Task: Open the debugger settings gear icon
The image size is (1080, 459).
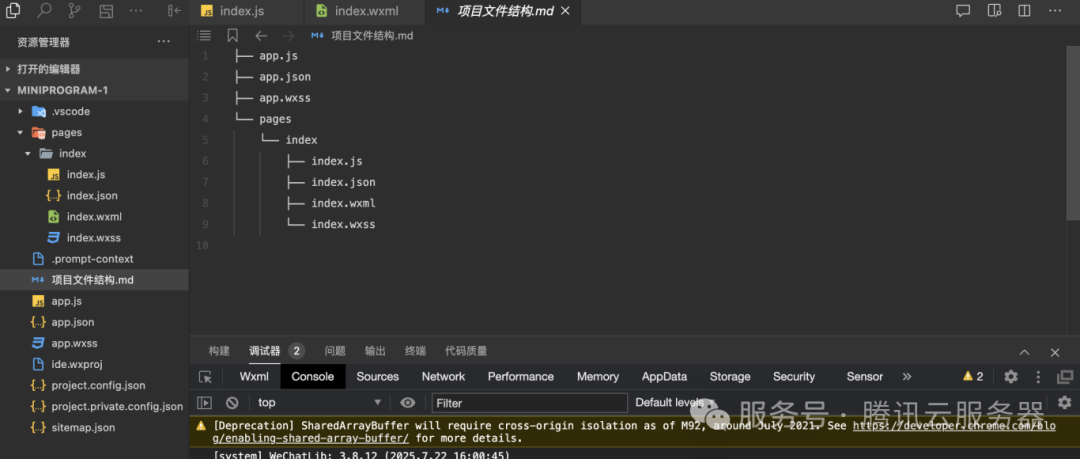Action: [1010, 376]
